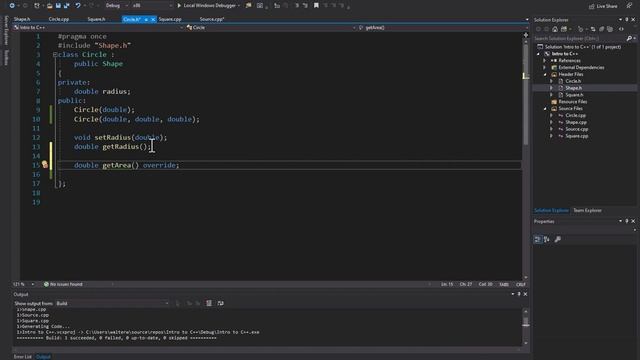
Task: Open the Error List tab
Action: point(22,357)
